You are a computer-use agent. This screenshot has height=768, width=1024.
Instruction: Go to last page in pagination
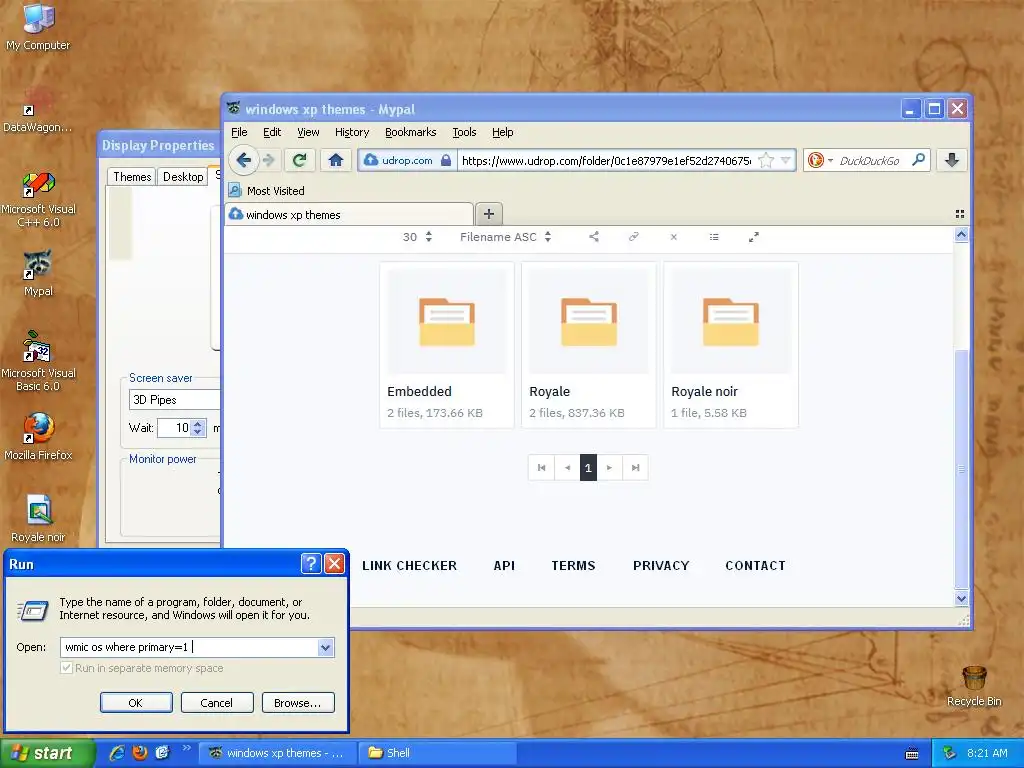(635, 468)
